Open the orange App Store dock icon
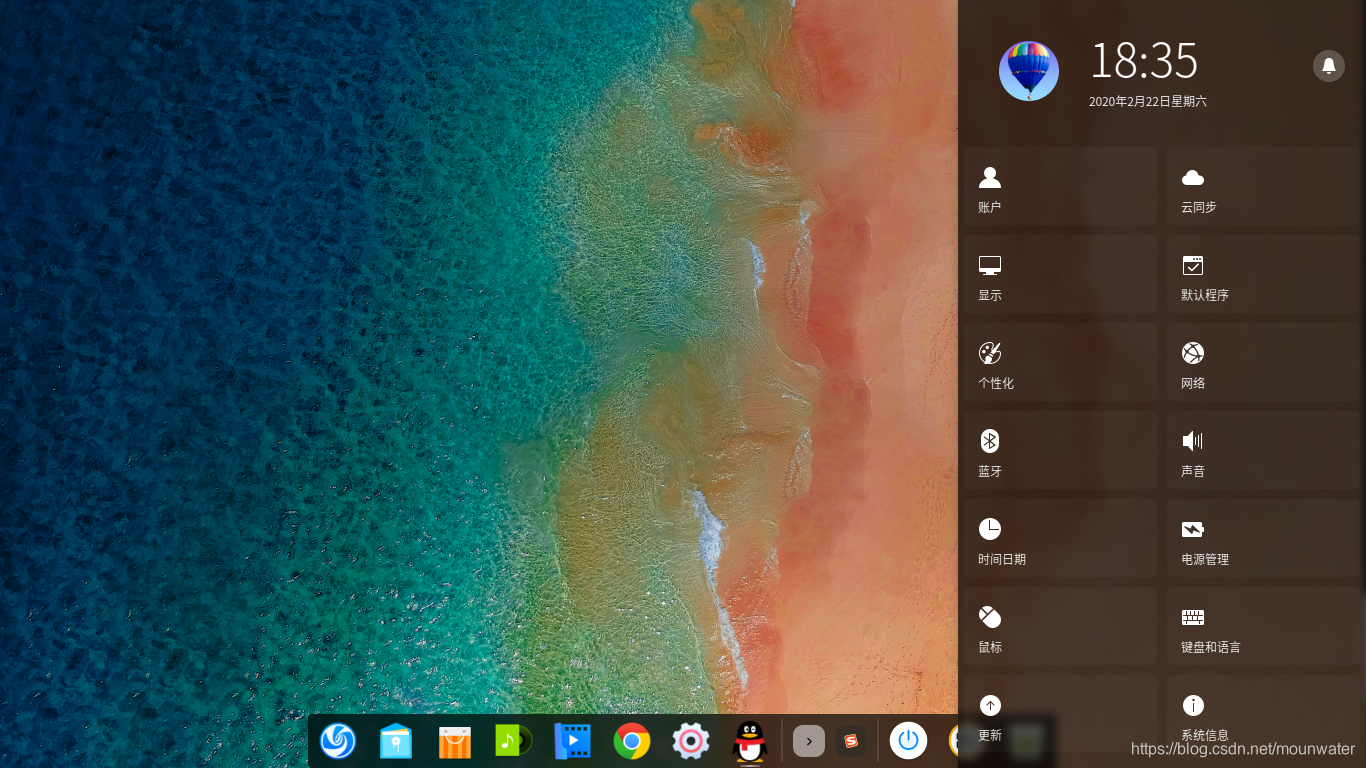This screenshot has height=768, width=1366. tap(455, 741)
